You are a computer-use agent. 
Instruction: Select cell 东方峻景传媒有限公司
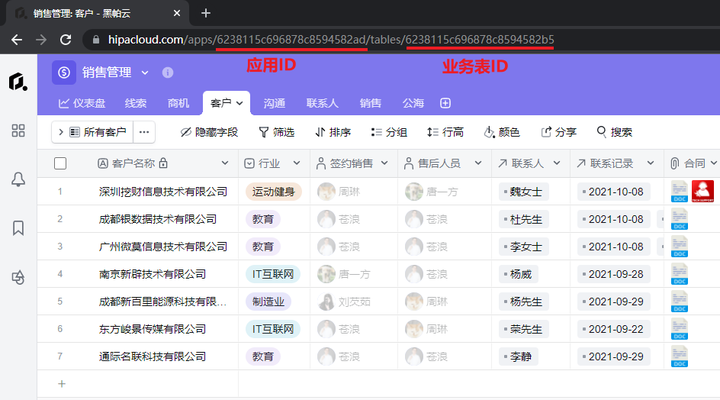tap(152, 329)
